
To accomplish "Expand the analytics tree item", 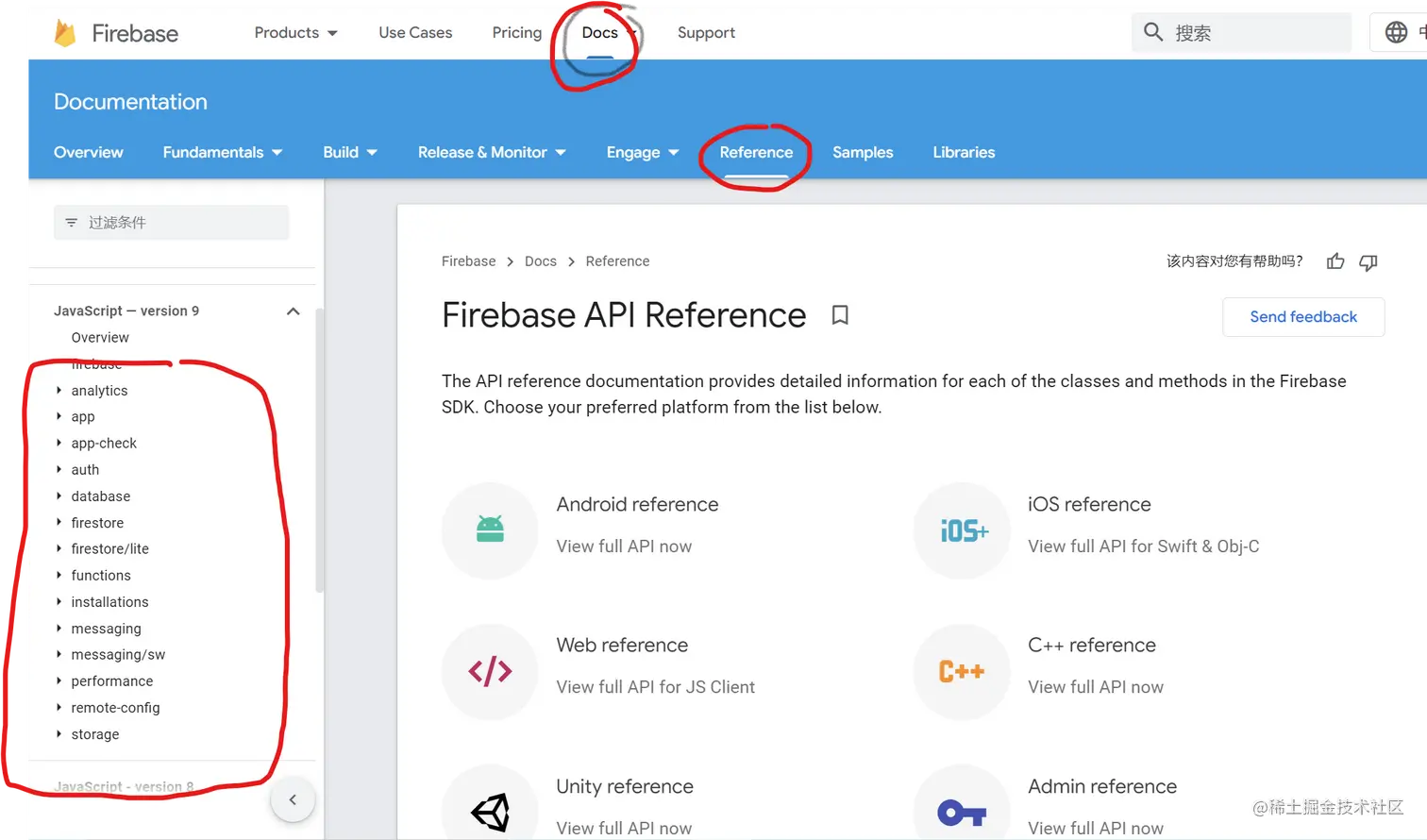I will (x=59, y=390).
